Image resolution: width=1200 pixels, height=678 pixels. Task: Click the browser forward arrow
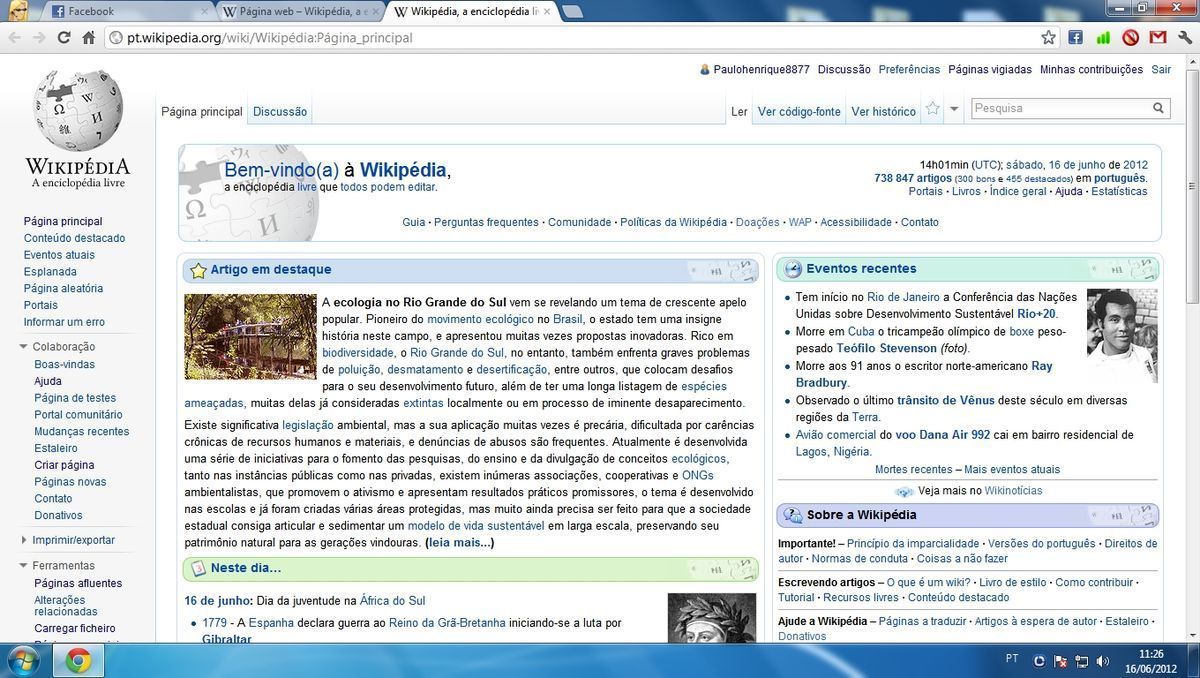point(38,37)
